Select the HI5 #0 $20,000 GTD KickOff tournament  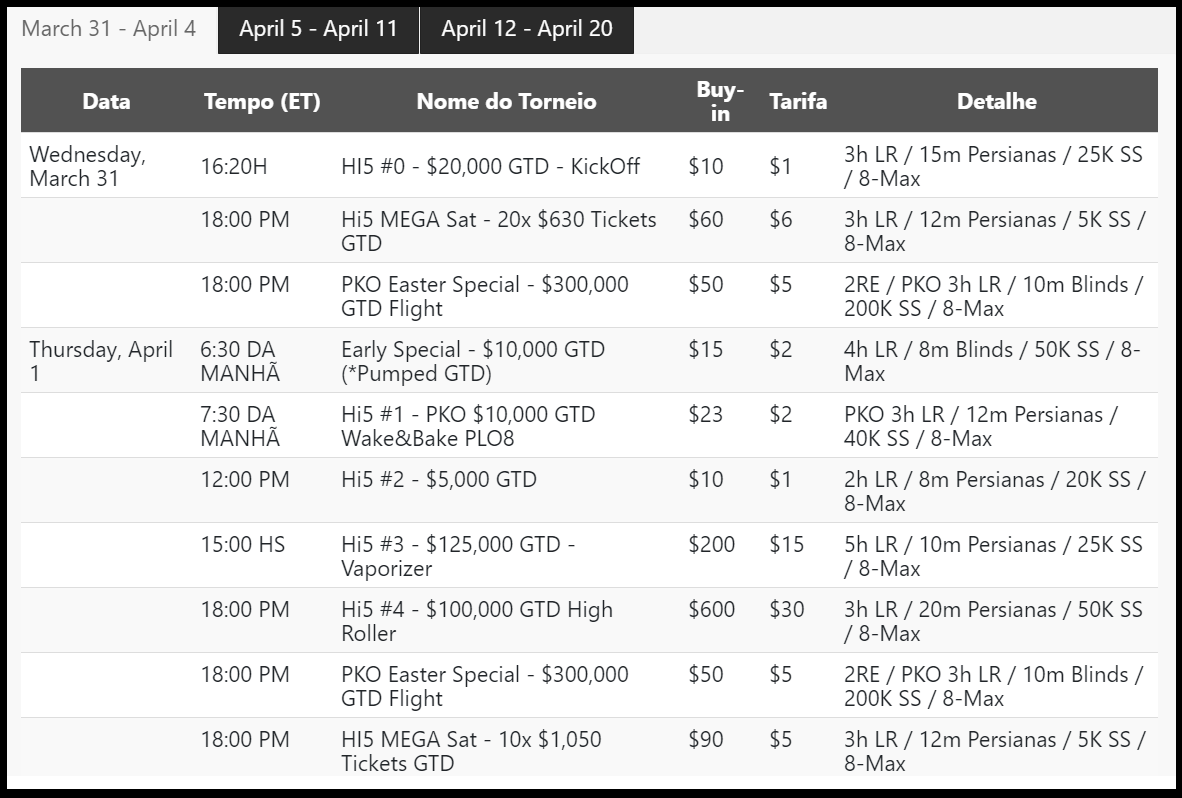(x=490, y=166)
